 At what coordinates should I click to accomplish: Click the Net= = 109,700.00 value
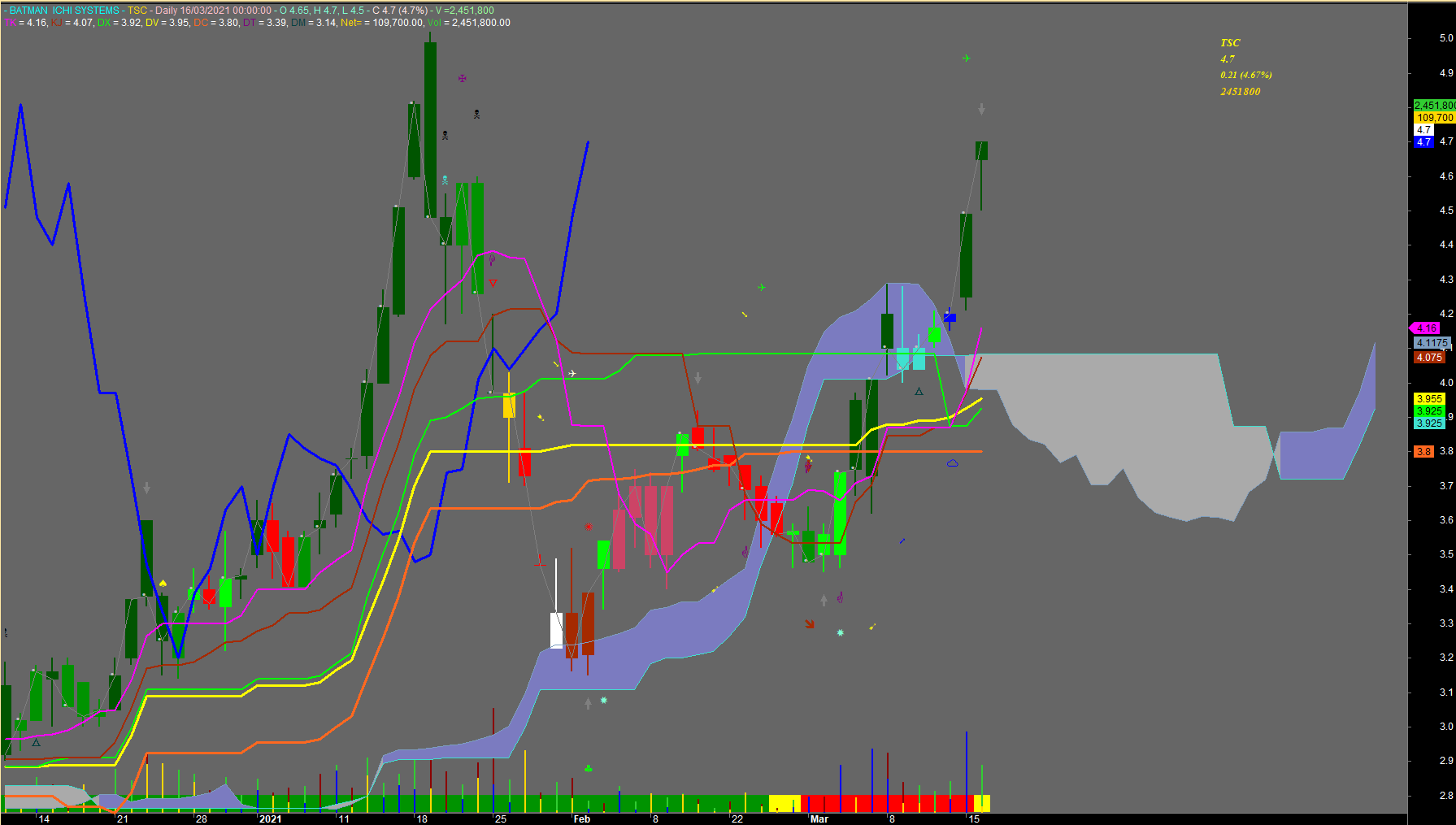coord(382,23)
